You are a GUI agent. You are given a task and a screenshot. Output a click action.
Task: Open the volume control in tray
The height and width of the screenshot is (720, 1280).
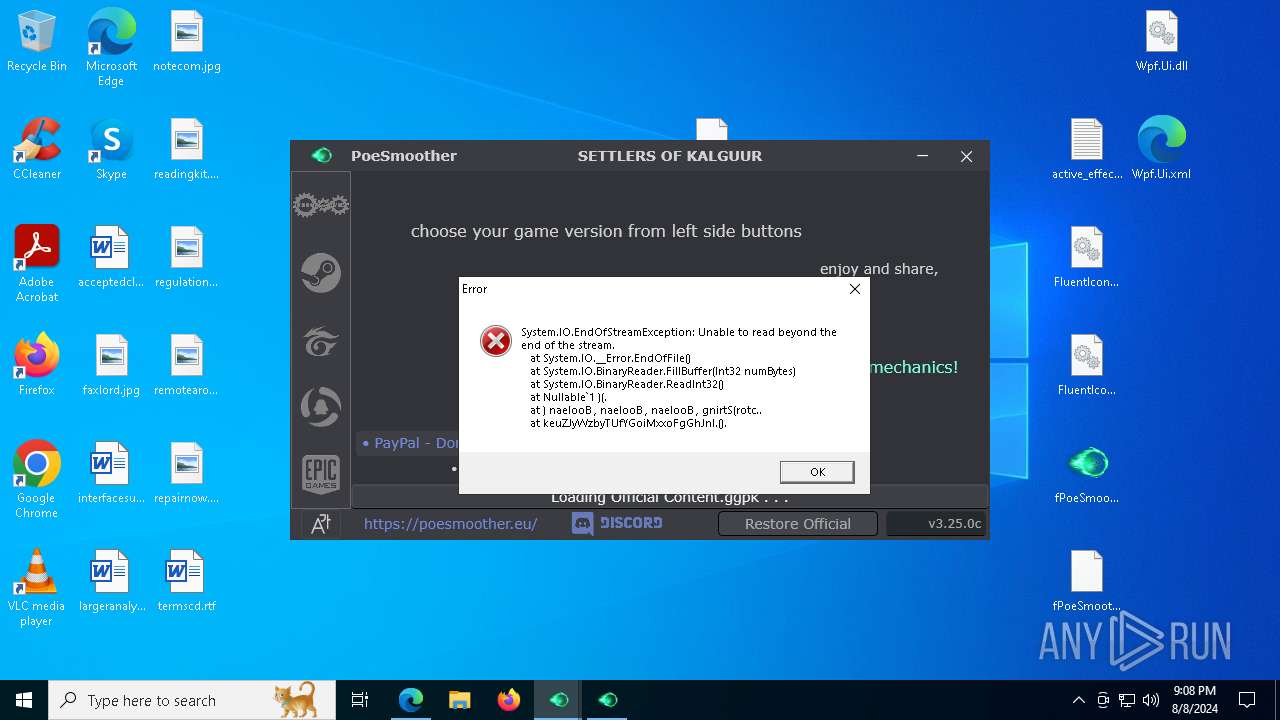(x=1151, y=700)
